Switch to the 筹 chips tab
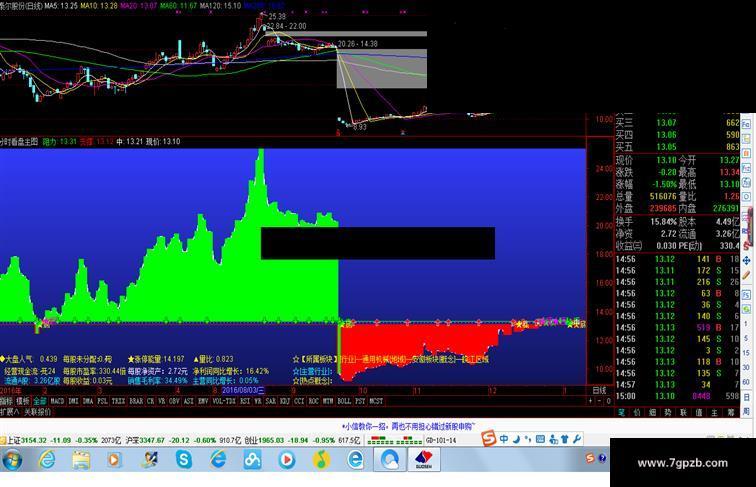The height and width of the screenshot is (487, 756). click(x=731, y=413)
